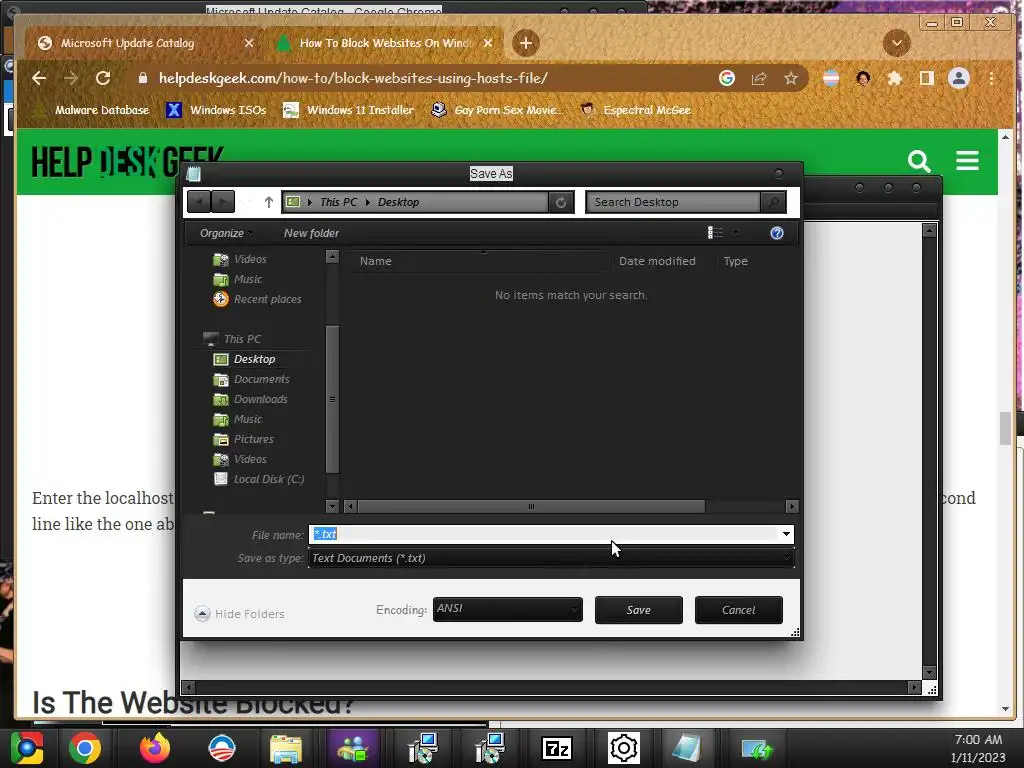Viewport: 1024px width, 768px height.
Task: Open a new Chrome tab
Action: 526,43
